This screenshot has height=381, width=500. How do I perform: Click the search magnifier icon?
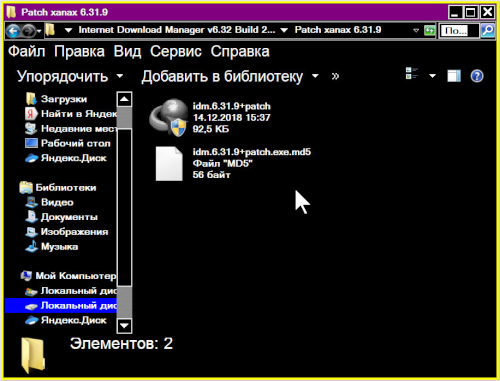pos(488,31)
